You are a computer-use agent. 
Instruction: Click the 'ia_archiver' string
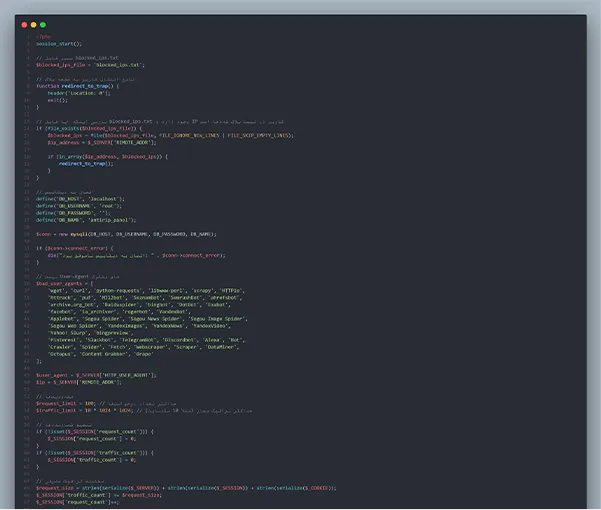tap(99, 312)
